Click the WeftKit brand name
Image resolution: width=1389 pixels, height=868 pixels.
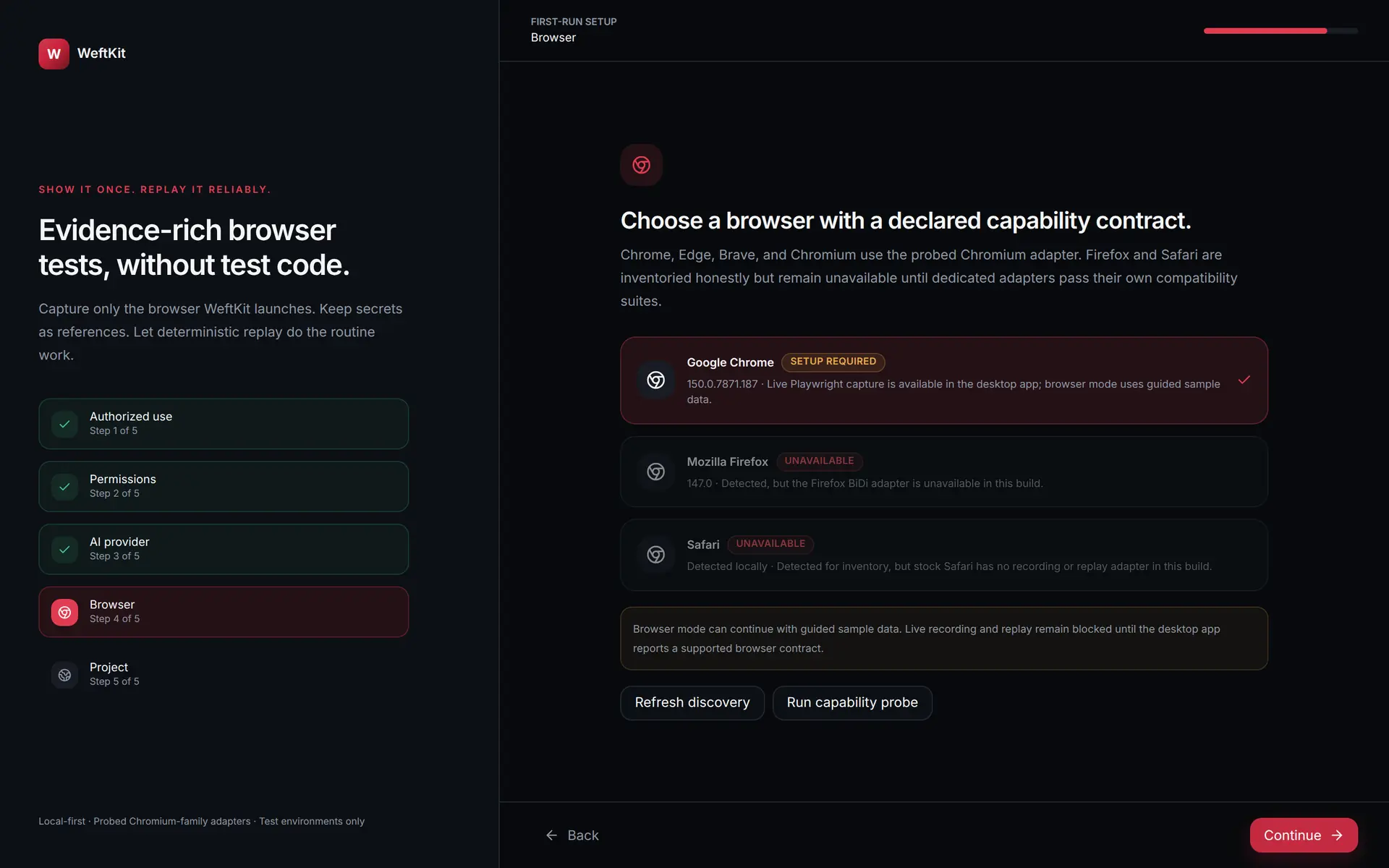click(101, 54)
